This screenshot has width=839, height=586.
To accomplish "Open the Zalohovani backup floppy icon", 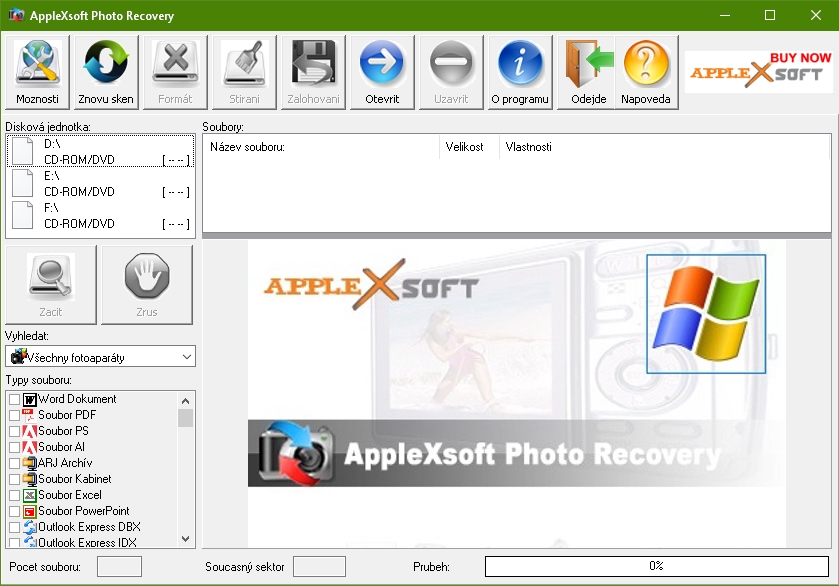I will (314, 72).
